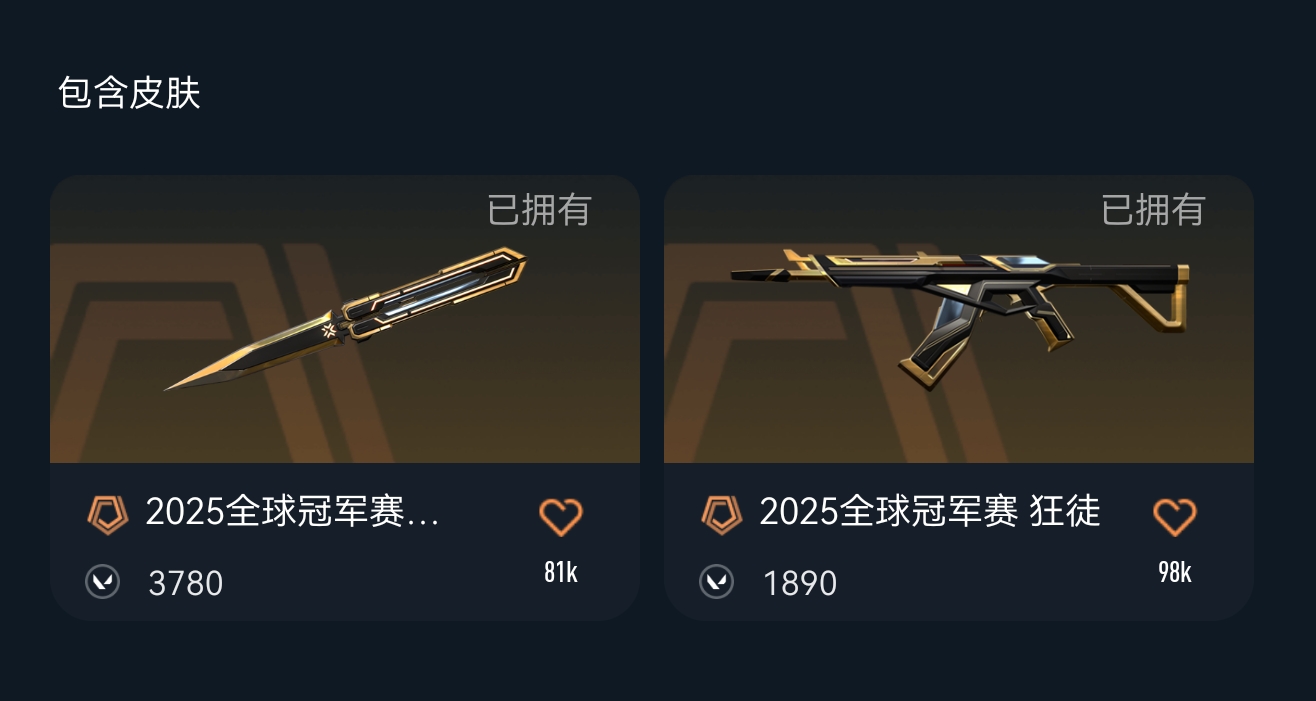Open the gold Vandal rifle preview image
The image size is (1316, 701).
click(x=960, y=317)
